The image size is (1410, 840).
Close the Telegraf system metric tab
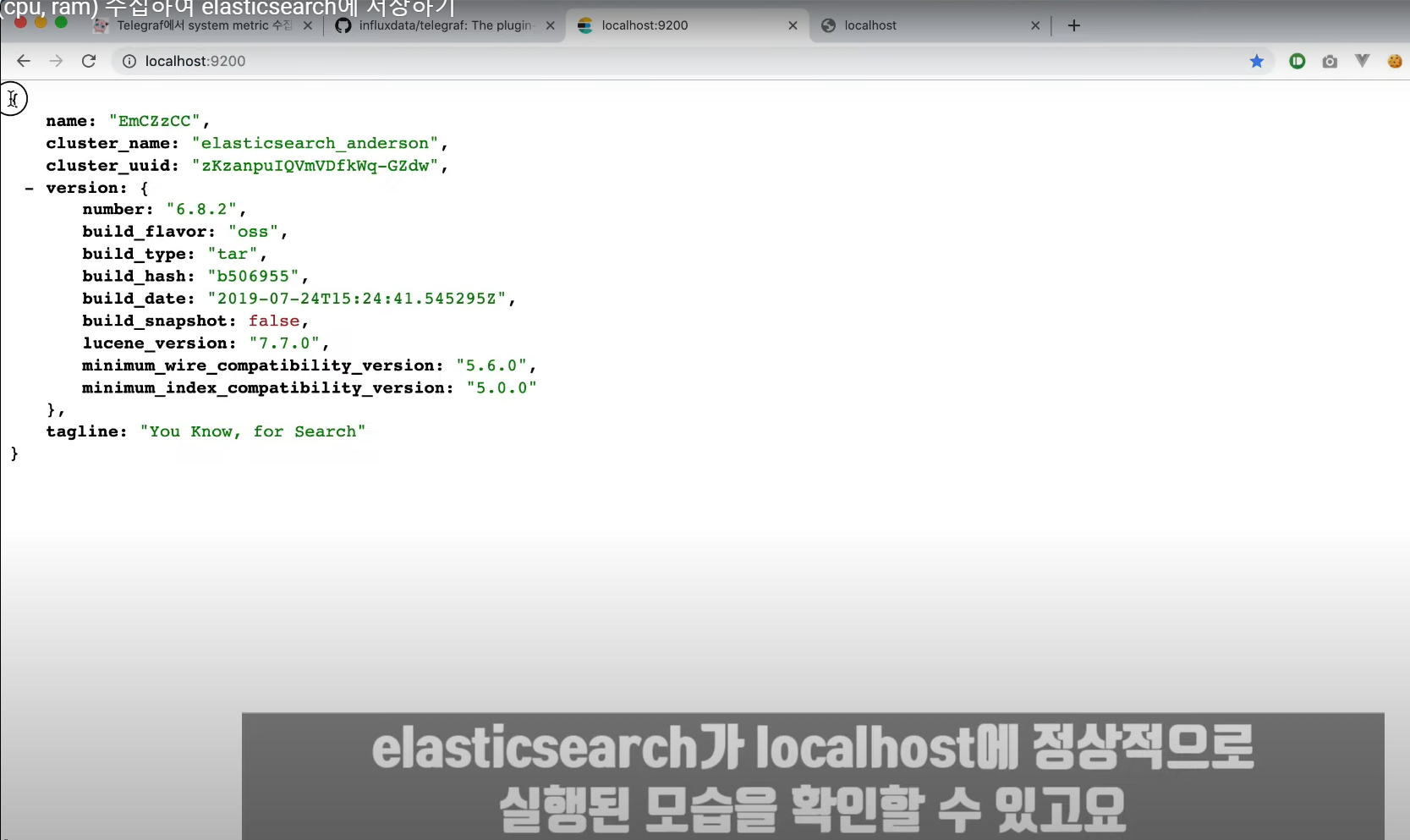click(x=308, y=25)
